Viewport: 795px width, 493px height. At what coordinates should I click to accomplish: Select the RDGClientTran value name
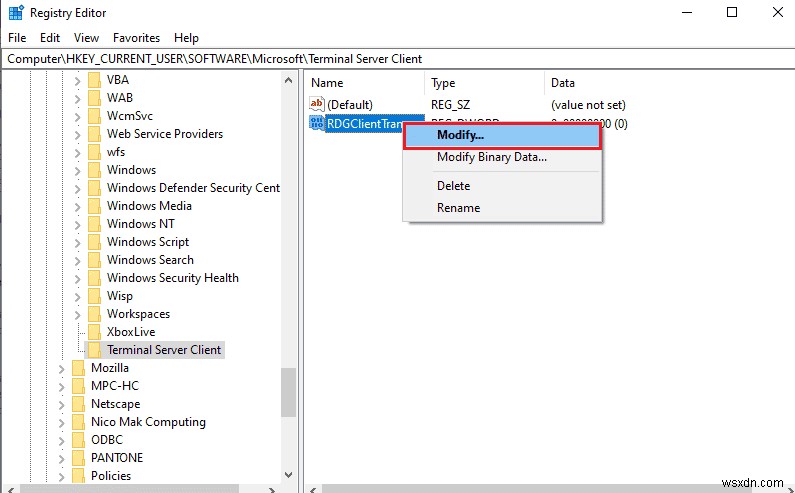pos(365,123)
